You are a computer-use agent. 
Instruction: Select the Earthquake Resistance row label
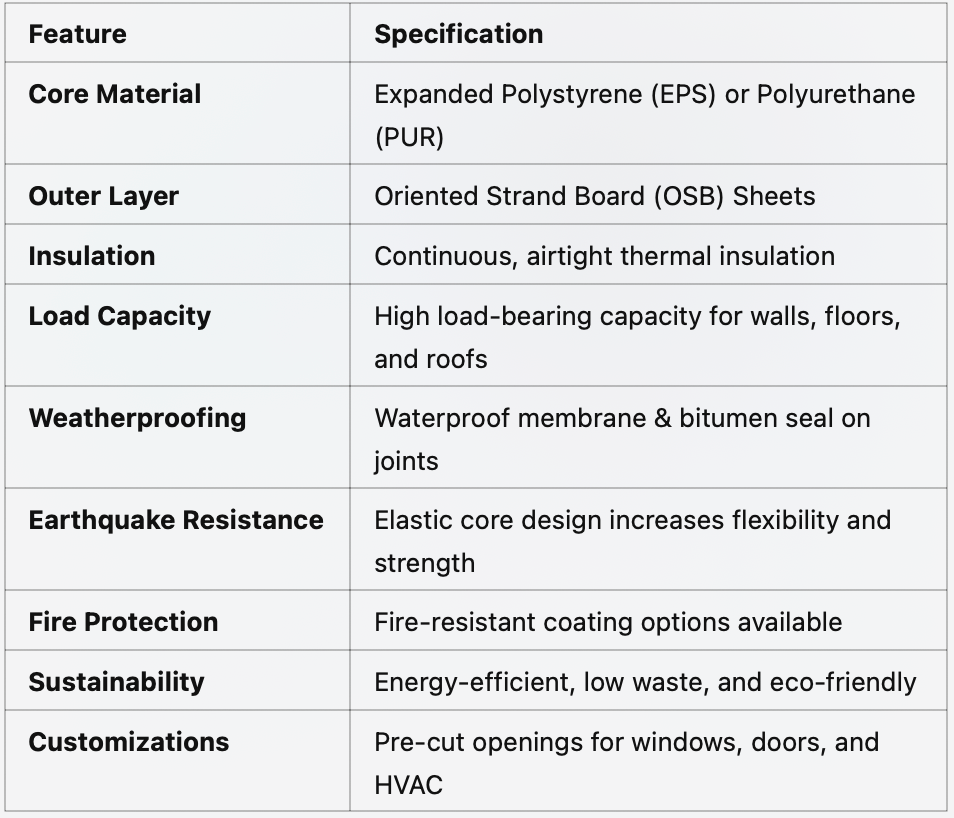tap(176, 520)
